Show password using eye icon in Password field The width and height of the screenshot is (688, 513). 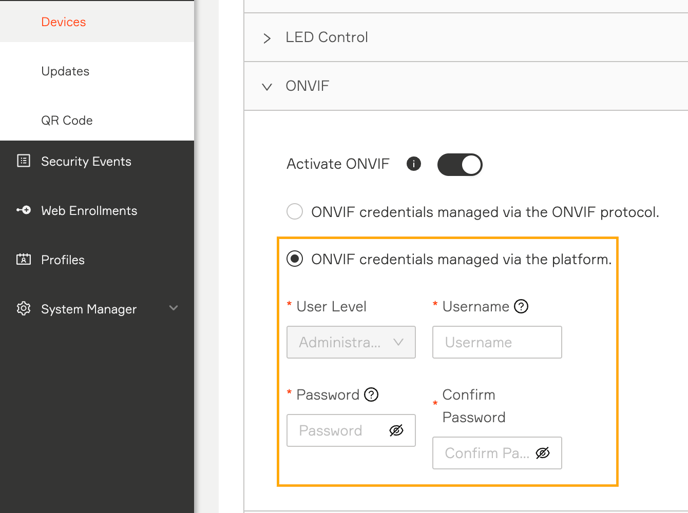396,430
